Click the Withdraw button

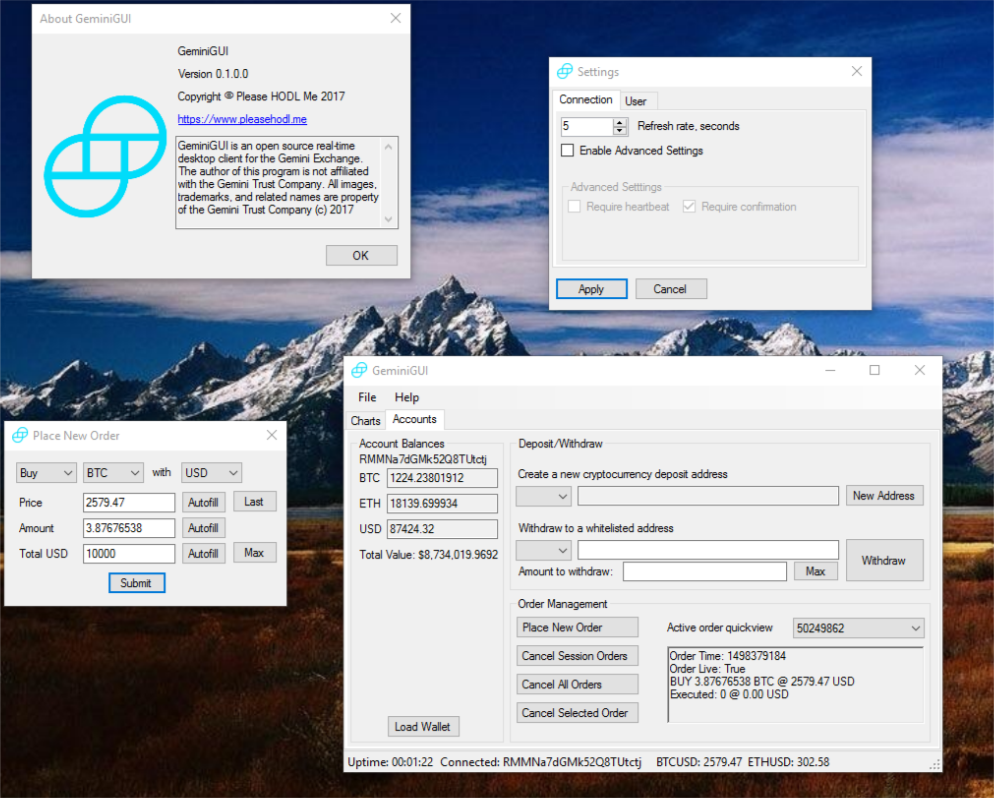coord(884,560)
